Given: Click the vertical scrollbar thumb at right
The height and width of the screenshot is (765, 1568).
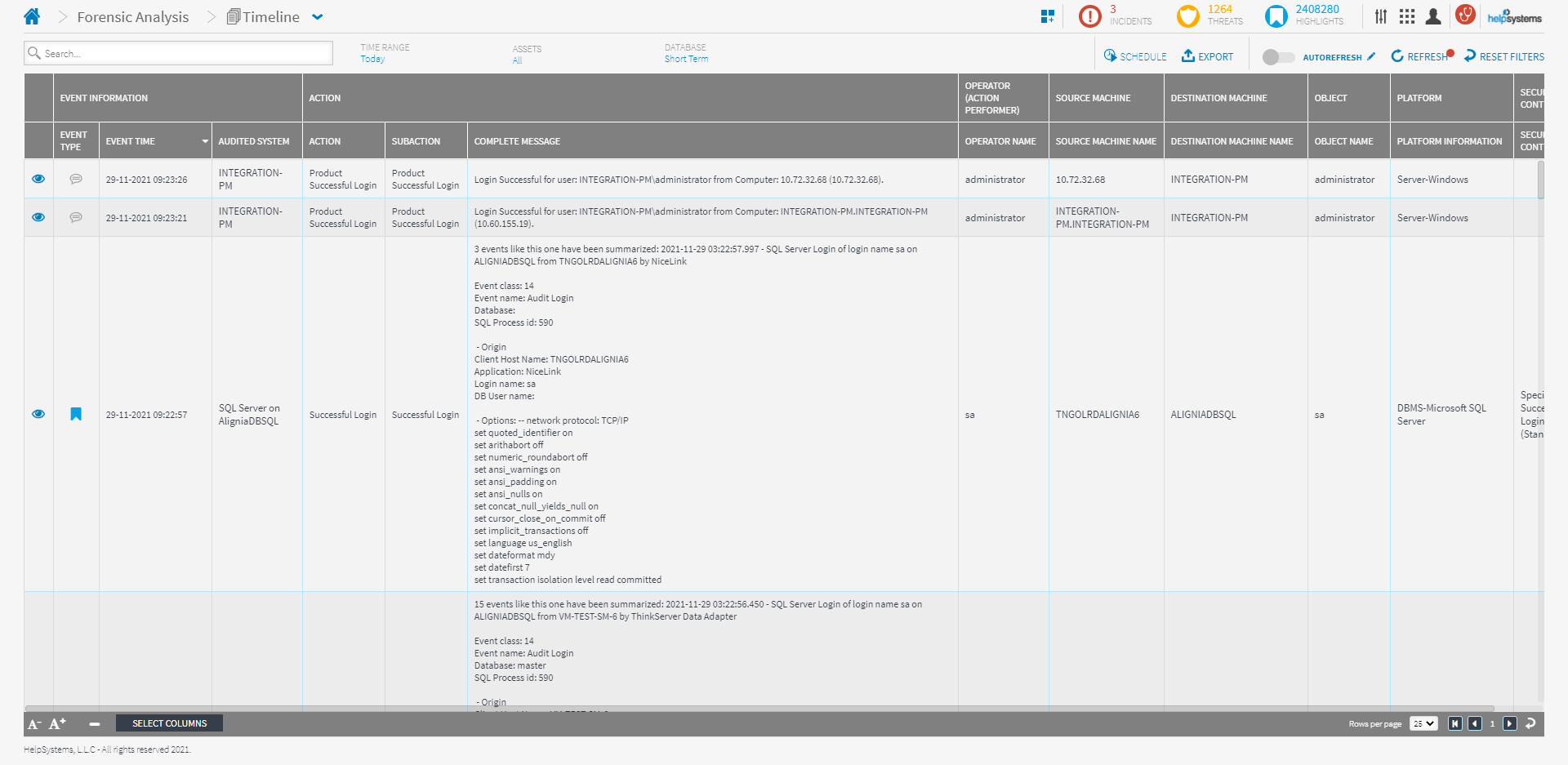Looking at the screenshot, I should pos(1540,180).
